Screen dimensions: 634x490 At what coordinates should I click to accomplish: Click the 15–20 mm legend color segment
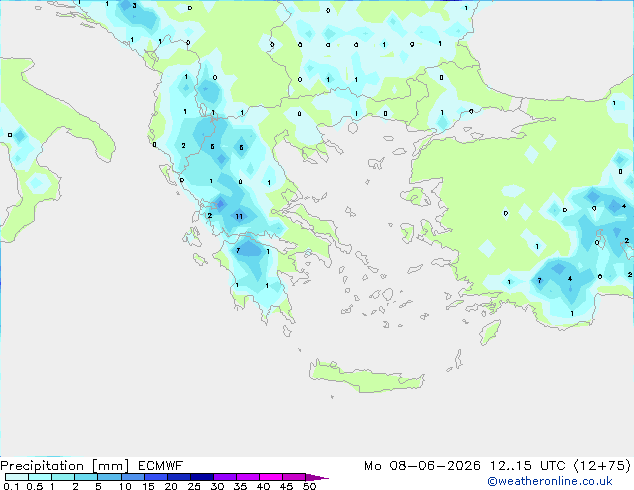pos(156,477)
